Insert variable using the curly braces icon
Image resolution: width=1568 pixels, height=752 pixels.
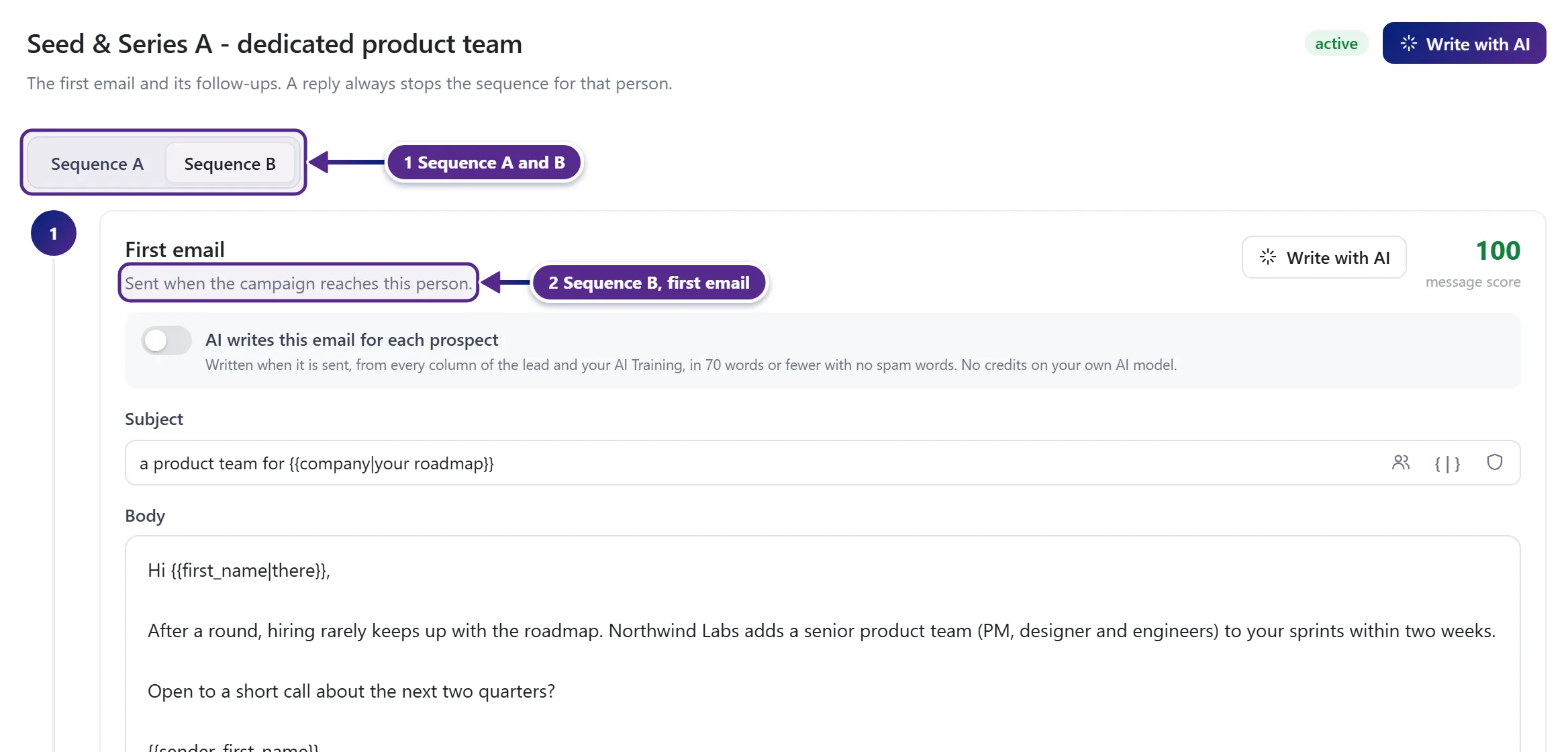tap(1447, 463)
